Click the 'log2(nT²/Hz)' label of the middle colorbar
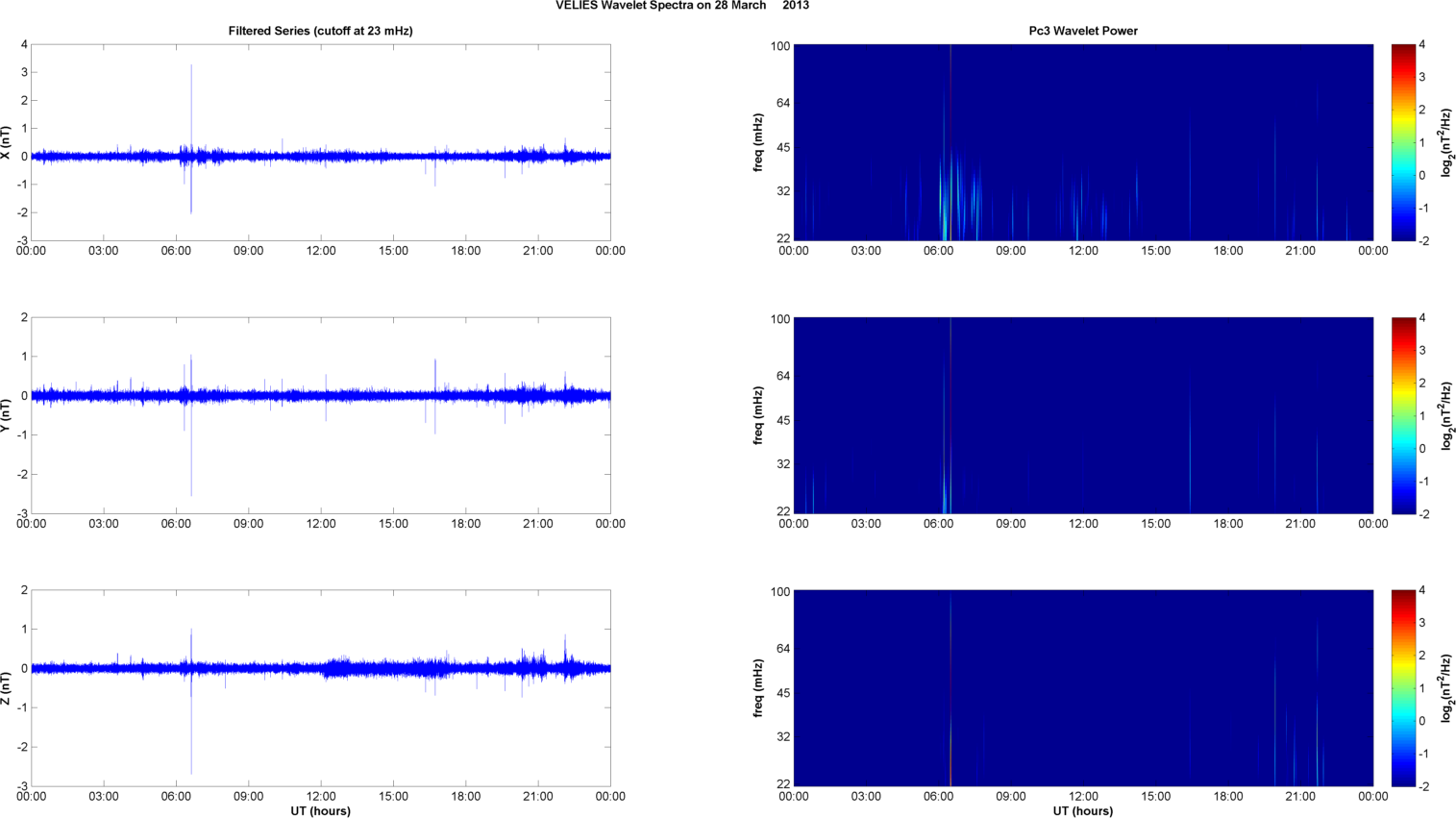 [1447, 415]
